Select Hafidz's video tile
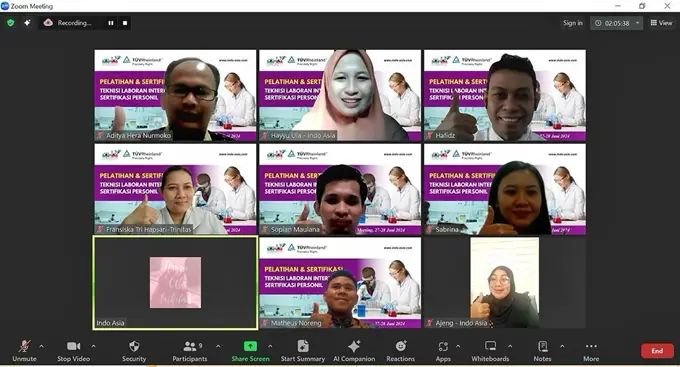The height and width of the screenshot is (367, 680). 505,95
